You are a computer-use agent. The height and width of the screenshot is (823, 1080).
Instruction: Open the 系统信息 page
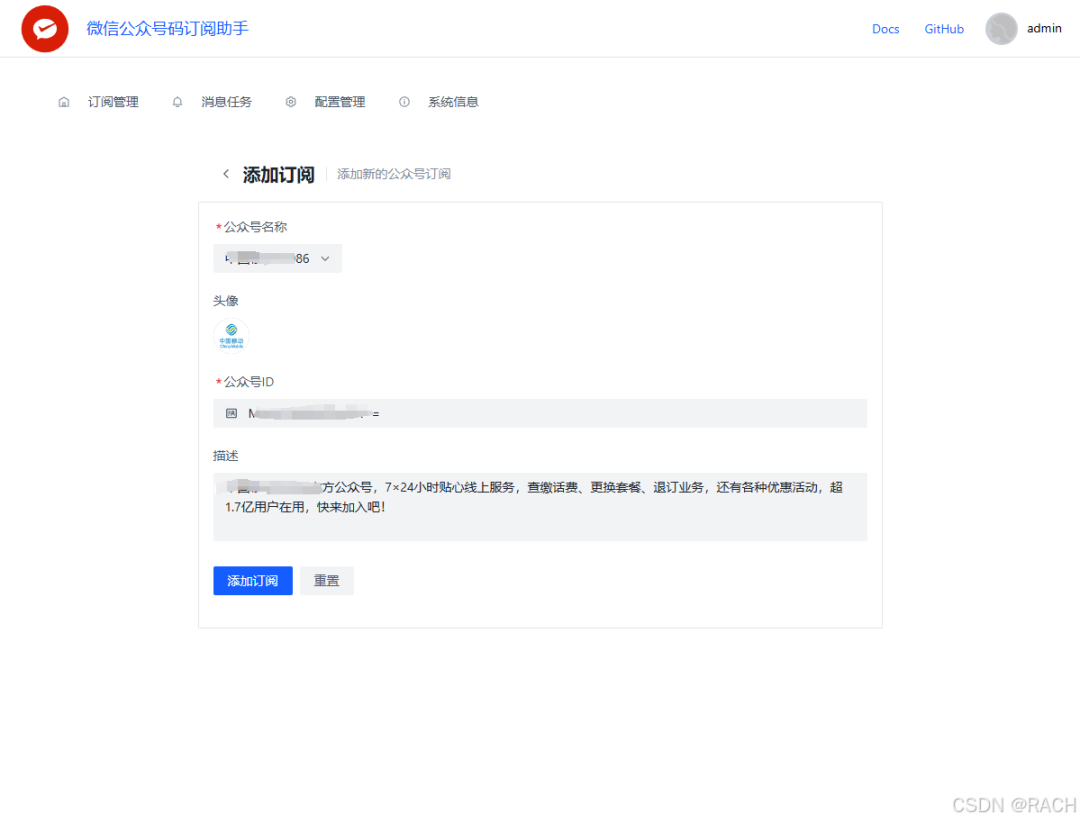point(452,101)
